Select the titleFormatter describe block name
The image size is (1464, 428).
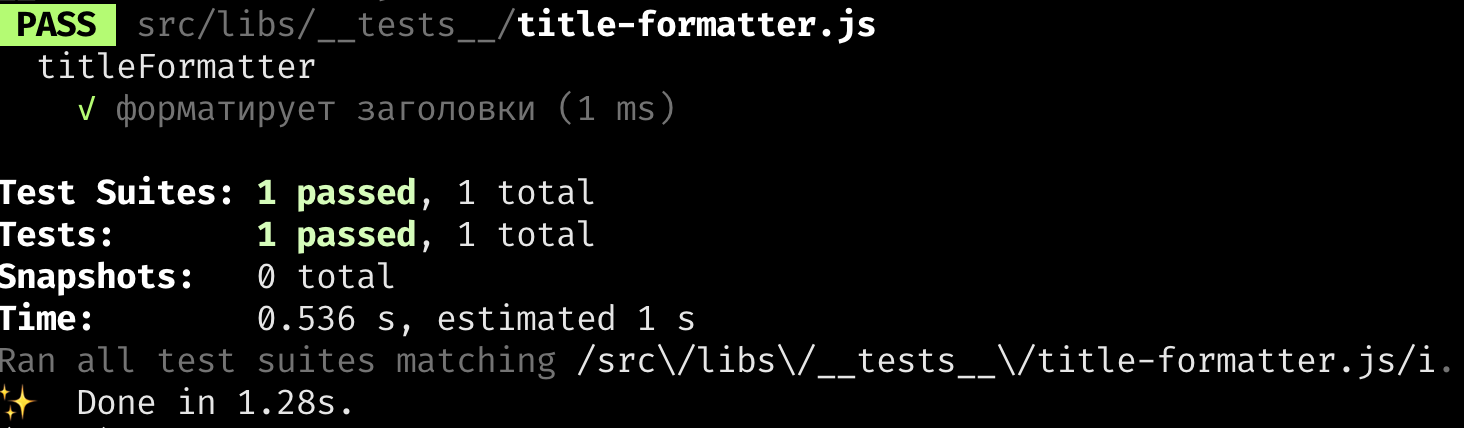point(177,67)
